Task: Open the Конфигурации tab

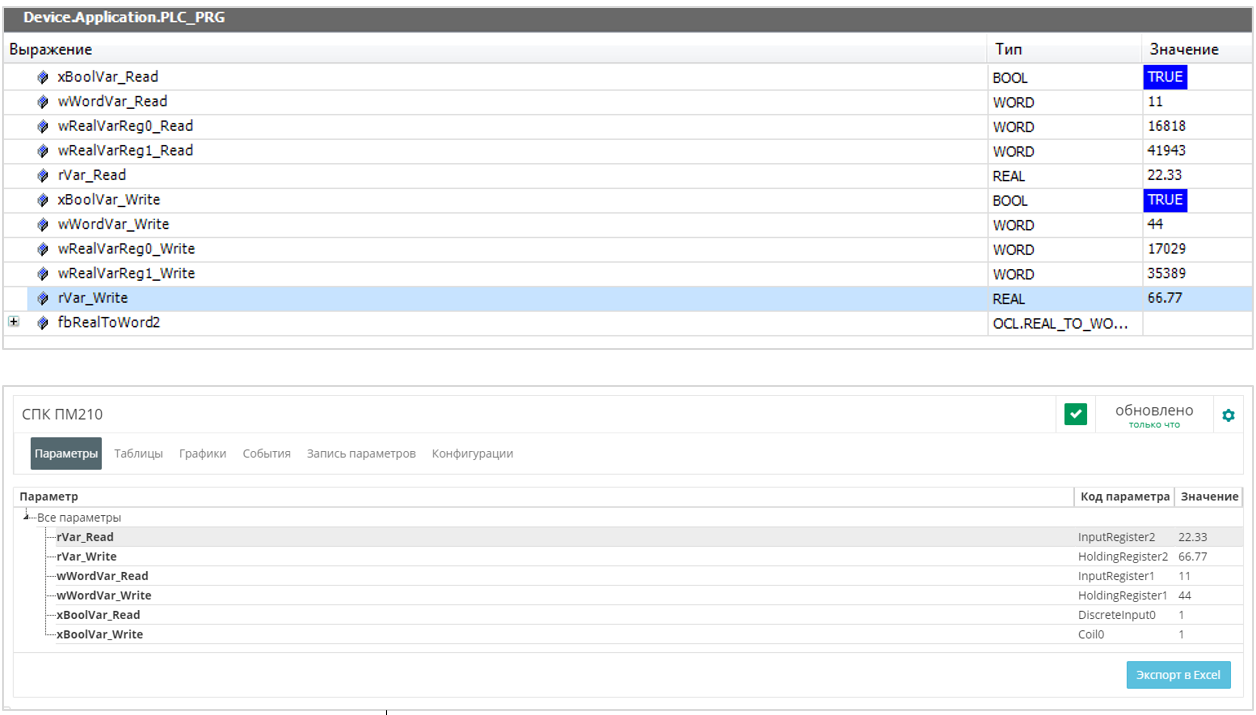Action: pyautogui.click(x=472, y=454)
